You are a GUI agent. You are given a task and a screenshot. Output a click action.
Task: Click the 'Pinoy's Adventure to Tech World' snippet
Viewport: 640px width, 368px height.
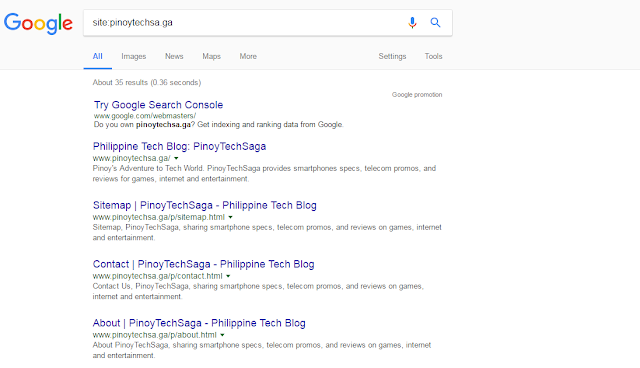click(x=264, y=173)
